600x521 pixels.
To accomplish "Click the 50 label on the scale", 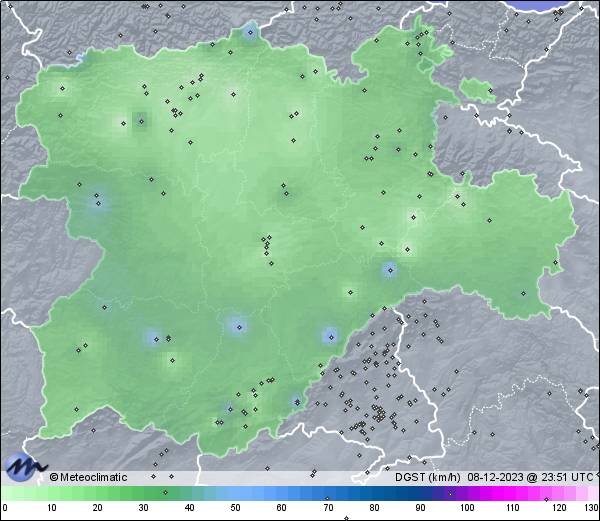I will (x=236, y=508).
